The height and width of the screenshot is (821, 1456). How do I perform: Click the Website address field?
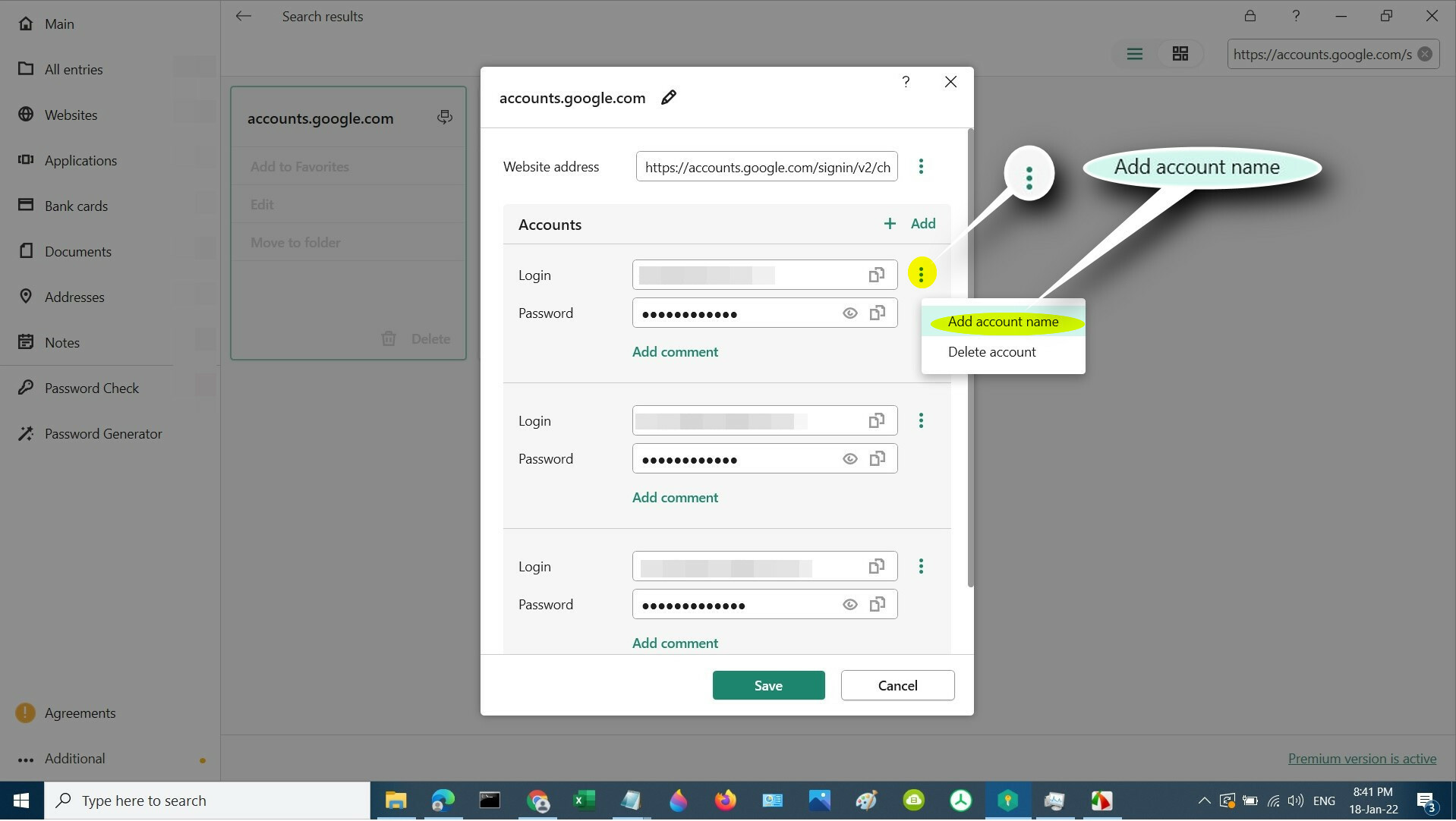tap(767, 167)
